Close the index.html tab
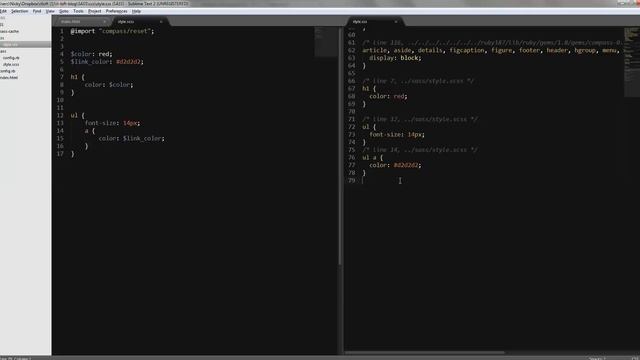Viewport: 640px width, 360px height. pos(104,22)
